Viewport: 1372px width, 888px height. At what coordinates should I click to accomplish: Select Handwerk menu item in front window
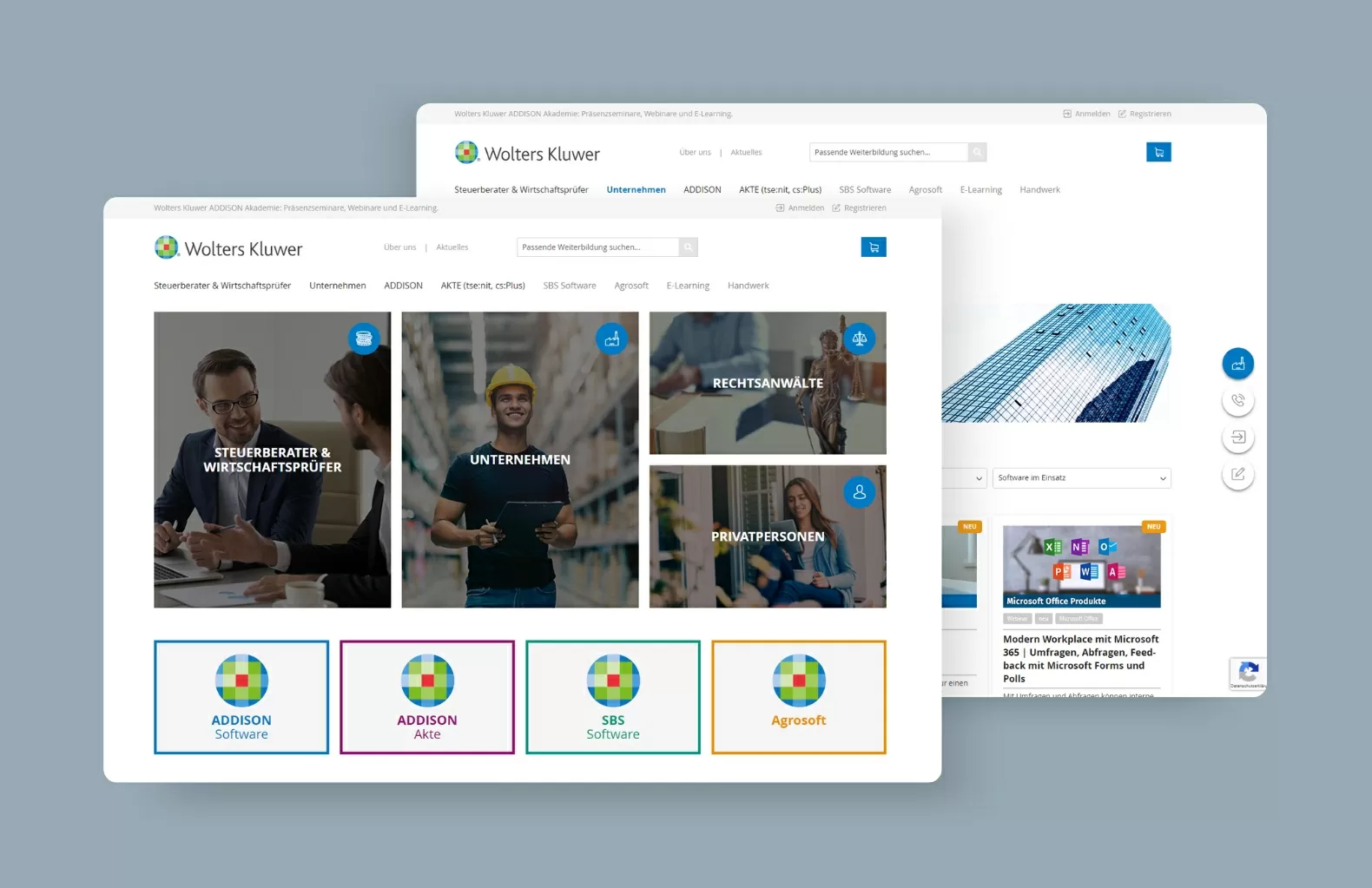tap(749, 286)
